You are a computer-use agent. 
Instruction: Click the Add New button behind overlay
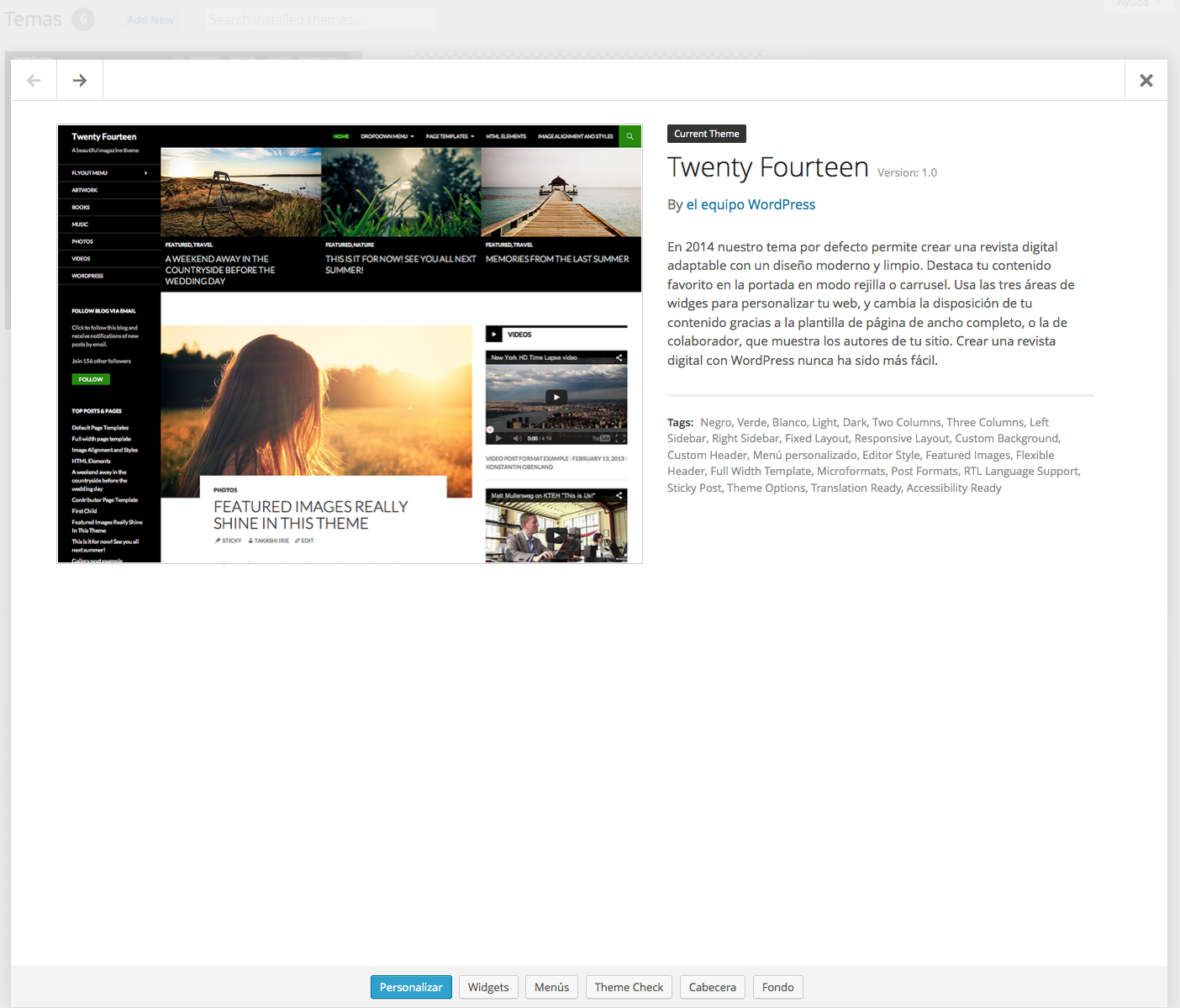tap(150, 19)
